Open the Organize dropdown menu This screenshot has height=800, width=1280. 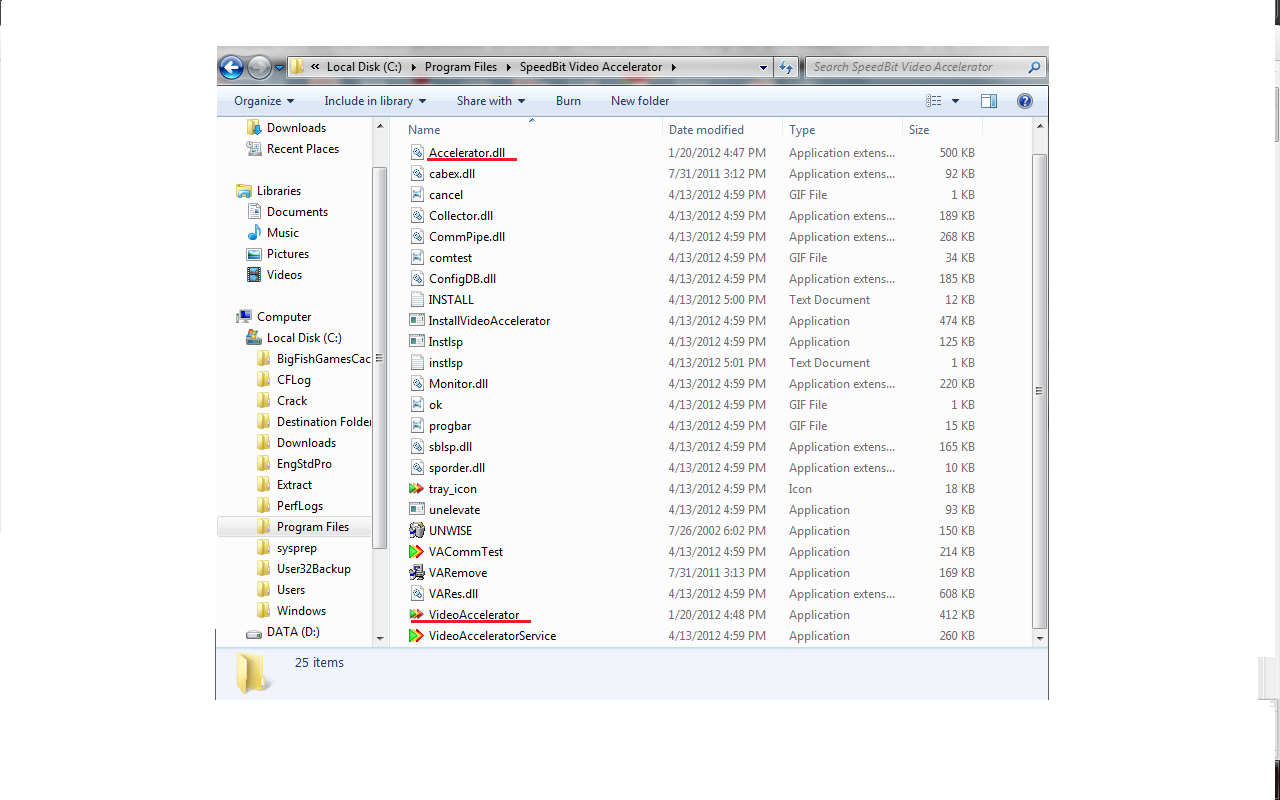click(264, 101)
